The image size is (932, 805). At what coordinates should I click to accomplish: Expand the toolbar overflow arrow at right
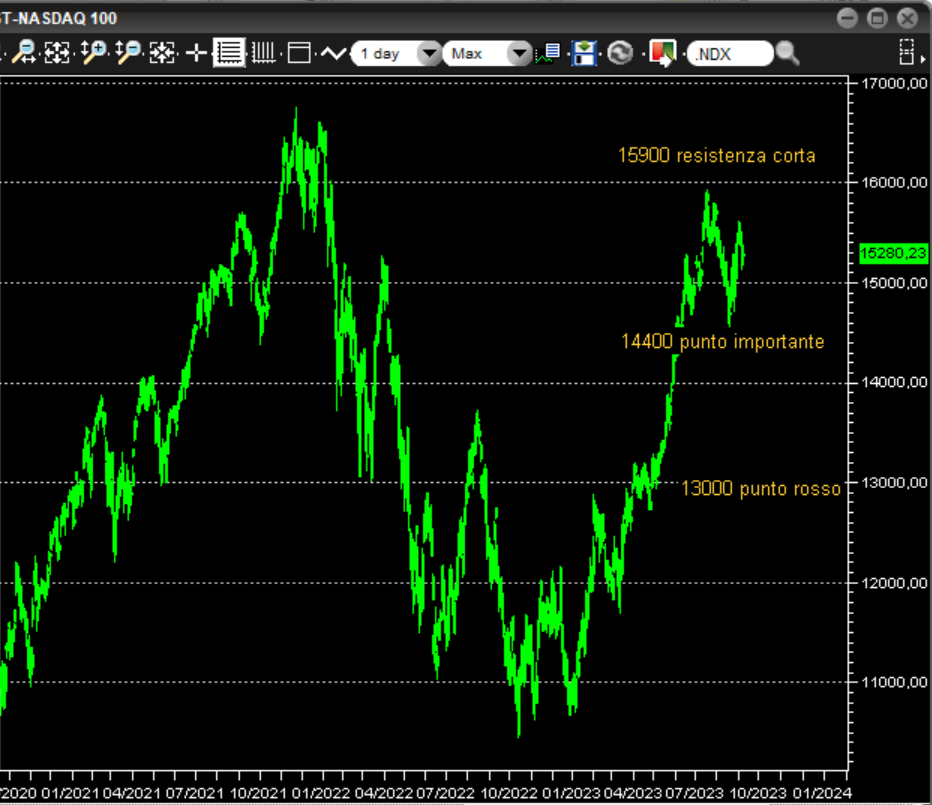pyautogui.click(x=907, y=53)
